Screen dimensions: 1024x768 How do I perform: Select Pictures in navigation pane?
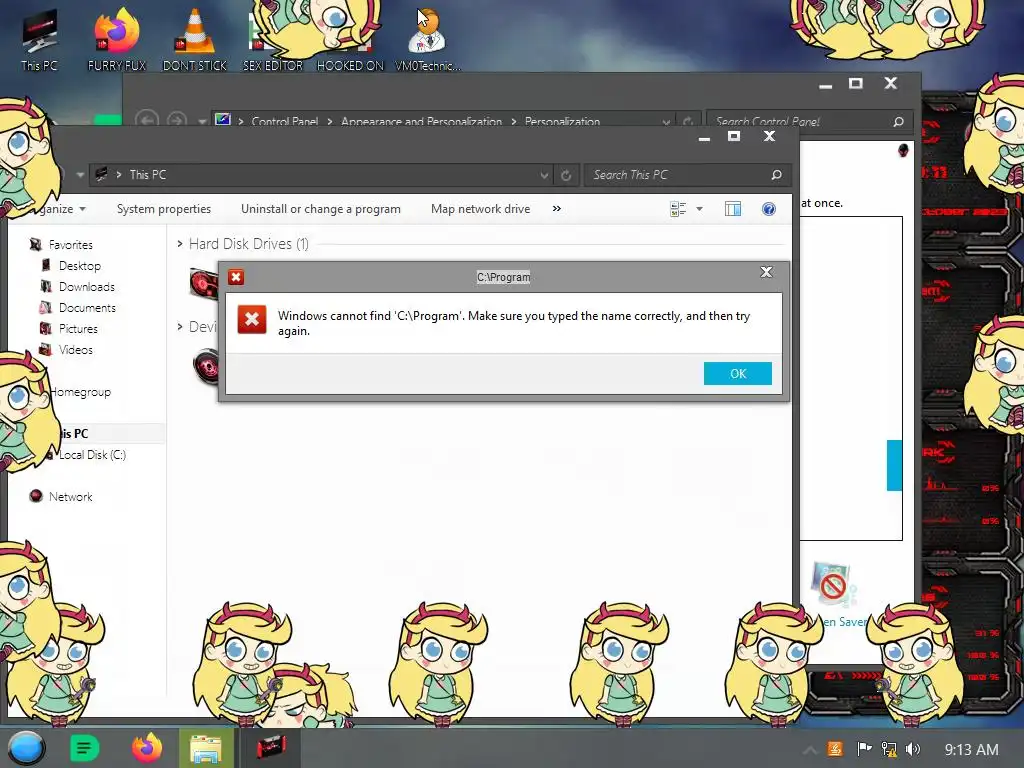pos(78,328)
